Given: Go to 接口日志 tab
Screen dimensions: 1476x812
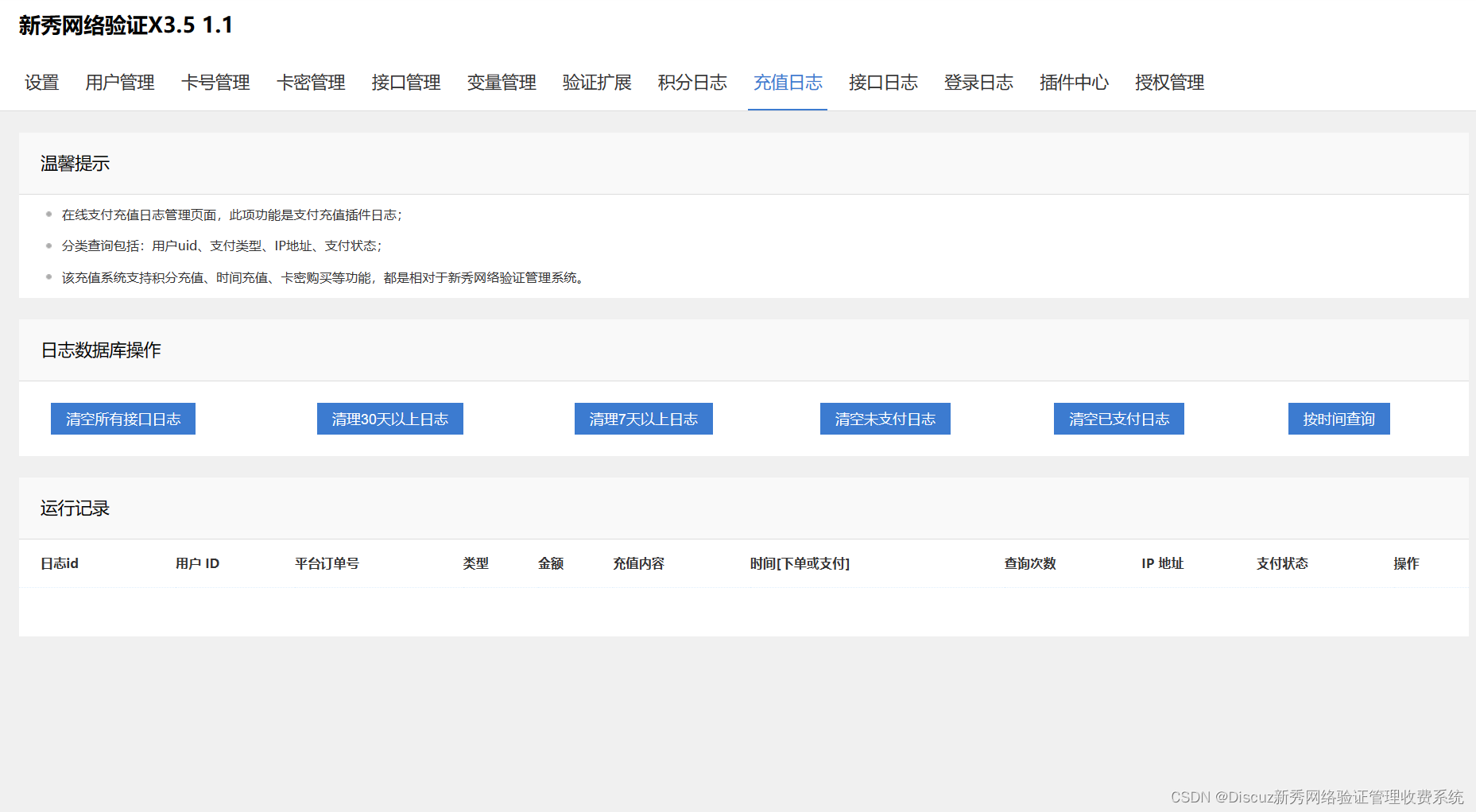Looking at the screenshot, I should 883,83.
